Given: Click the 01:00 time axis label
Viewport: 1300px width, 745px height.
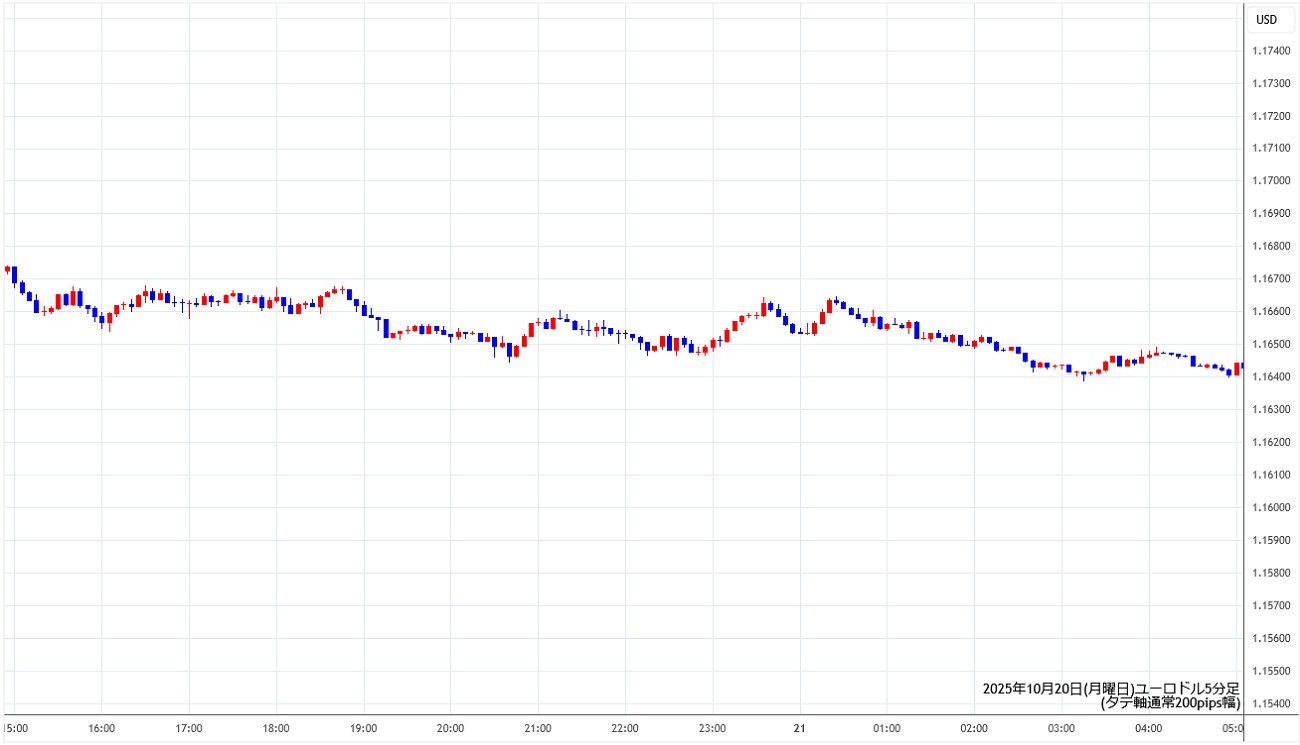Looking at the screenshot, I should pos(887,728).
